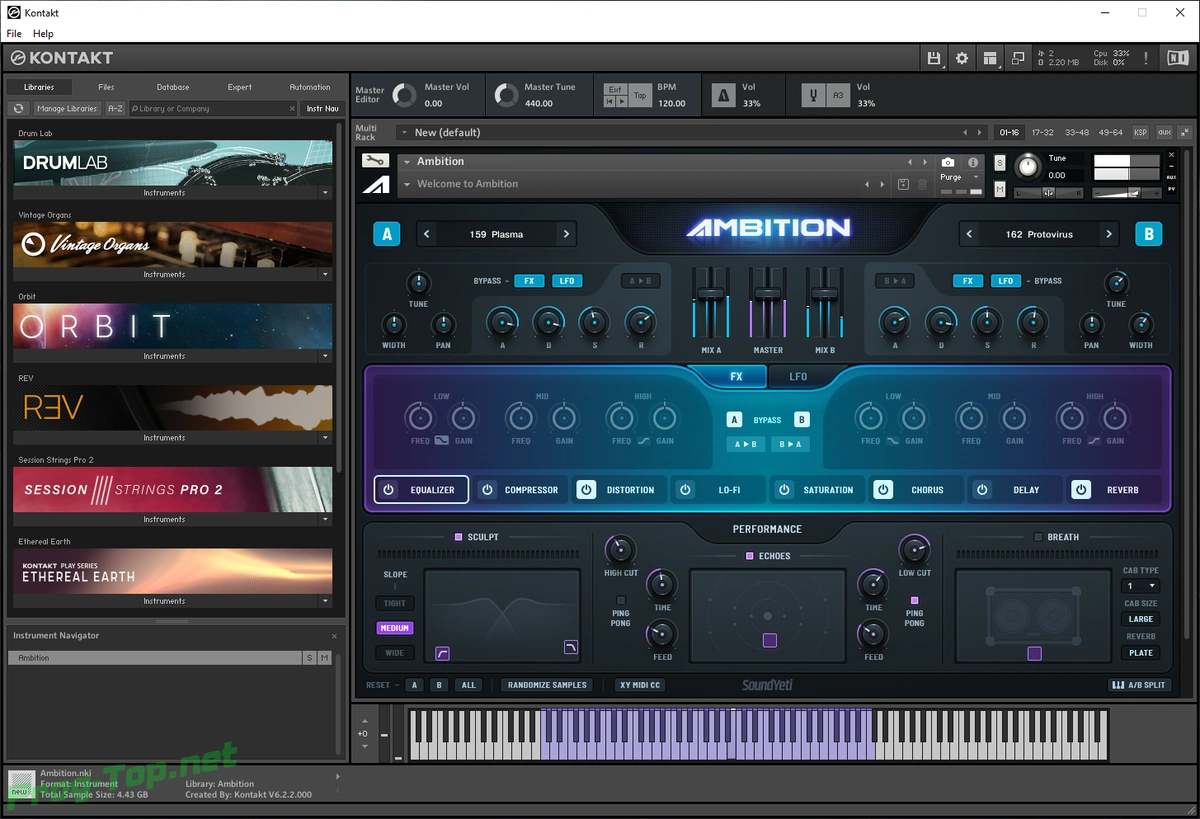The height and width of the screenshot is (819, 1200).
Task: Click the panic exclamation mark icon
Action: (x=1146, y=58)
